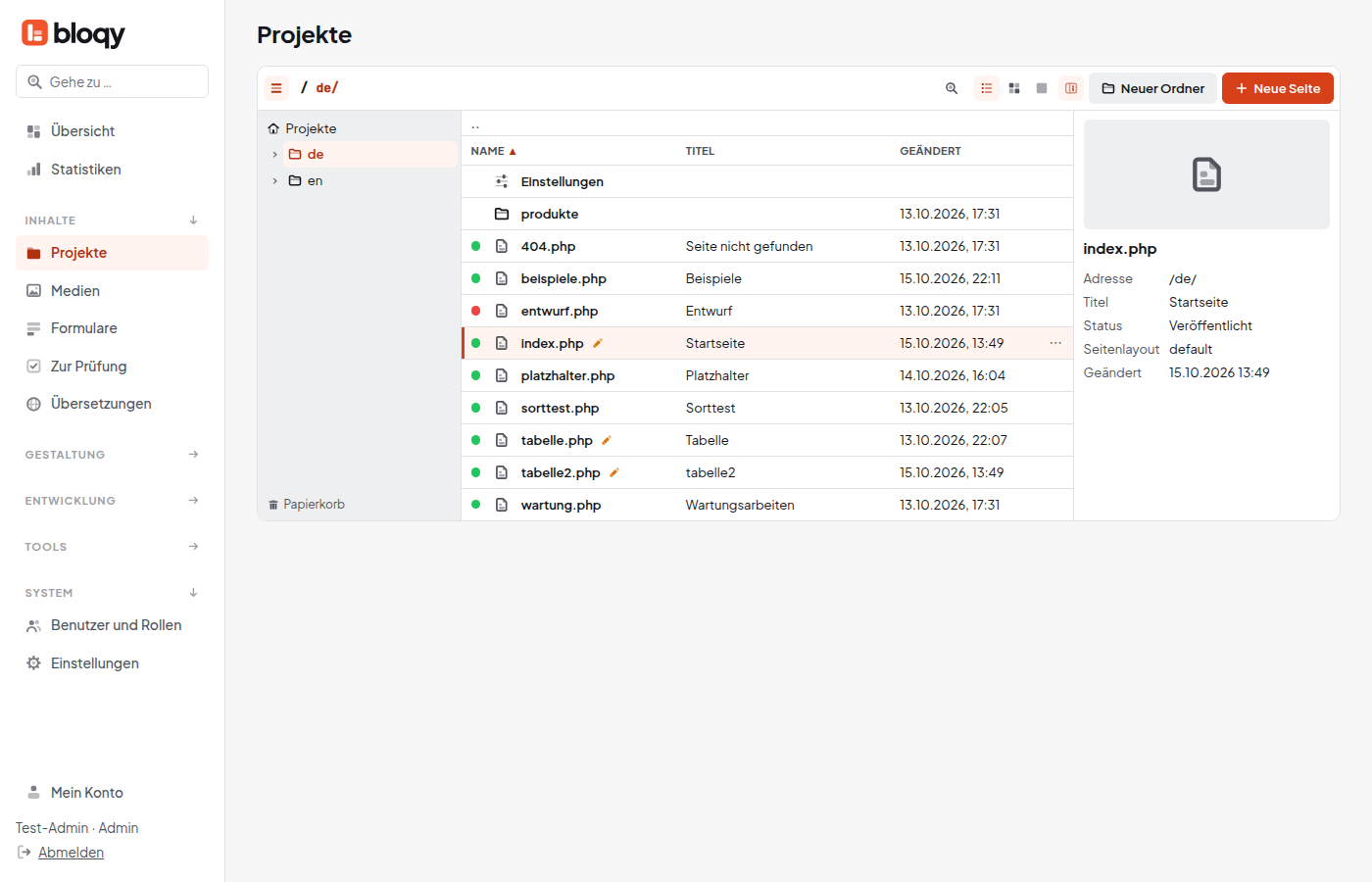Screen dimensions: 1372x882
Task: Open Formulare in the sidebar
Action: point(112,328)
